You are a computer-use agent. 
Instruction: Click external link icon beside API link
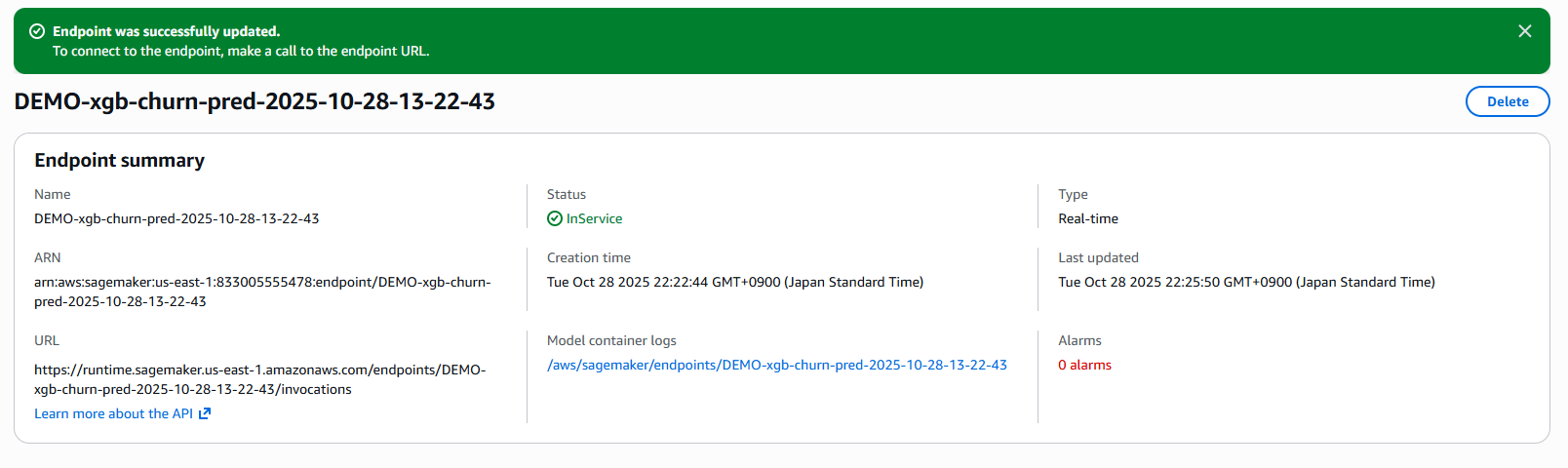point(205,413)
